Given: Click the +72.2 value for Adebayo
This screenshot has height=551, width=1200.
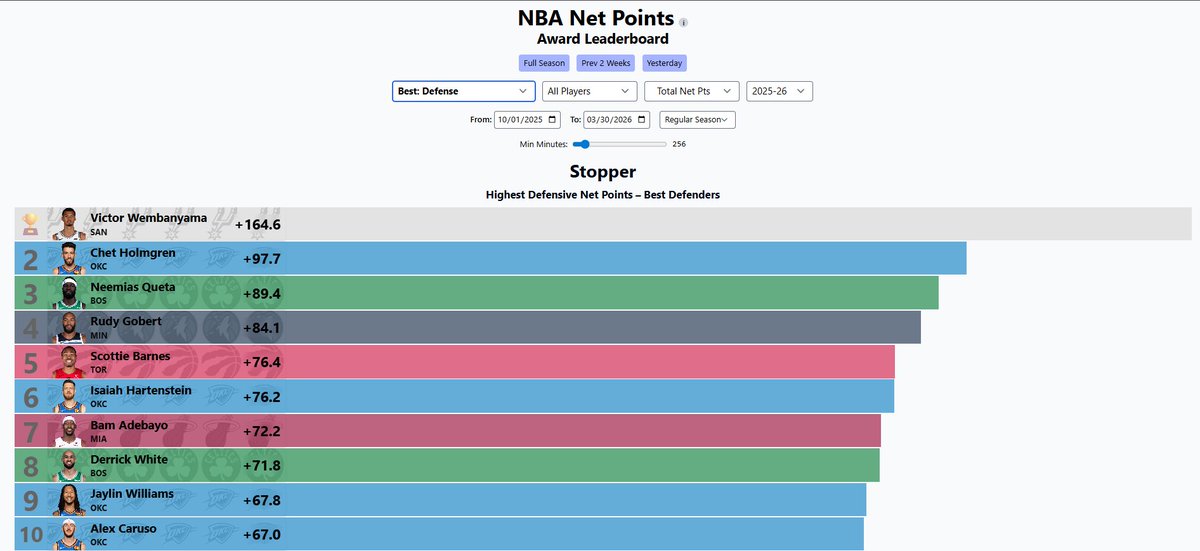Looking at the screenshot, I should pos(262,431).
